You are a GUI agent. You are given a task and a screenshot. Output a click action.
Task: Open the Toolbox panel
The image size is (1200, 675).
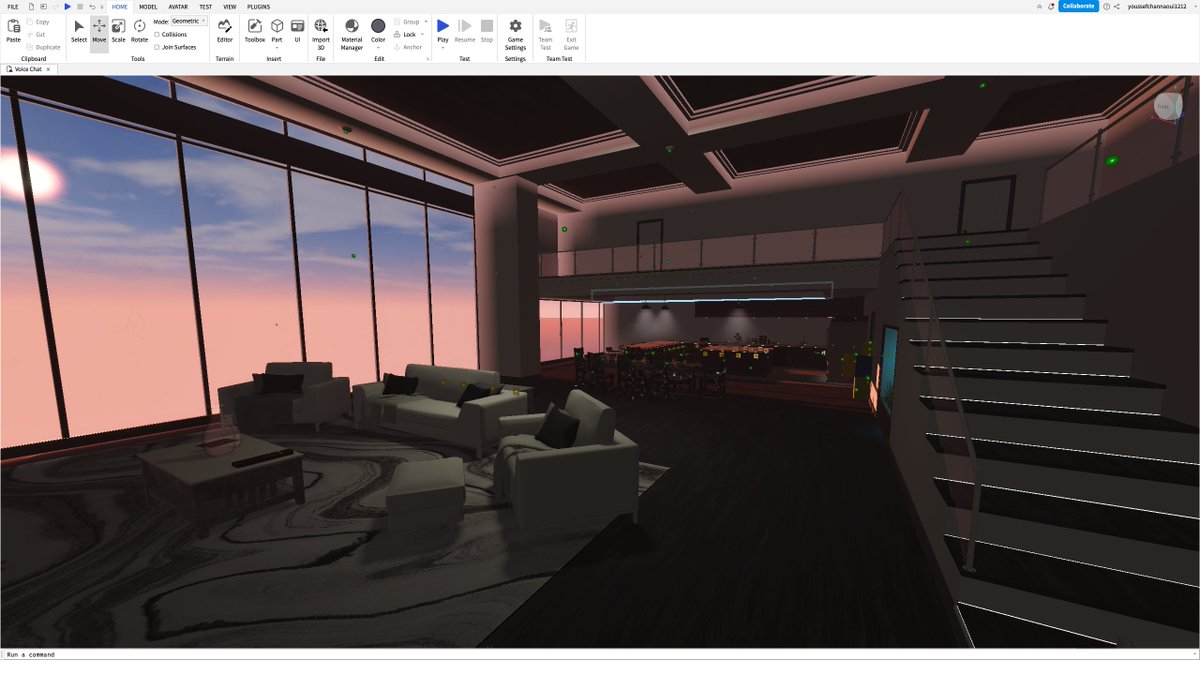coord(255,31)
